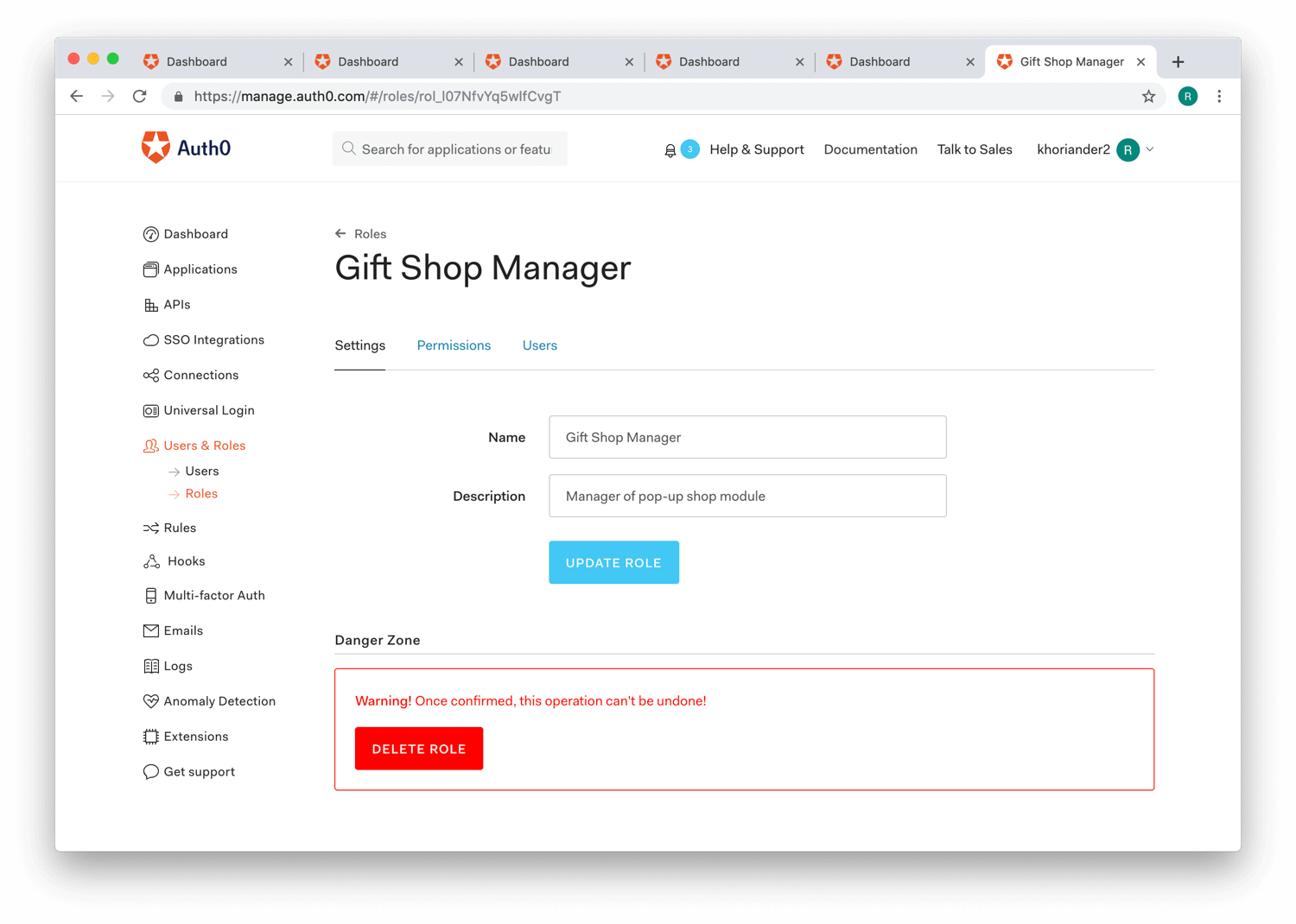This screenshot has width=1296, height=924.
Task: Open the Chrome three-dot menu
Action: point(1219,97)
